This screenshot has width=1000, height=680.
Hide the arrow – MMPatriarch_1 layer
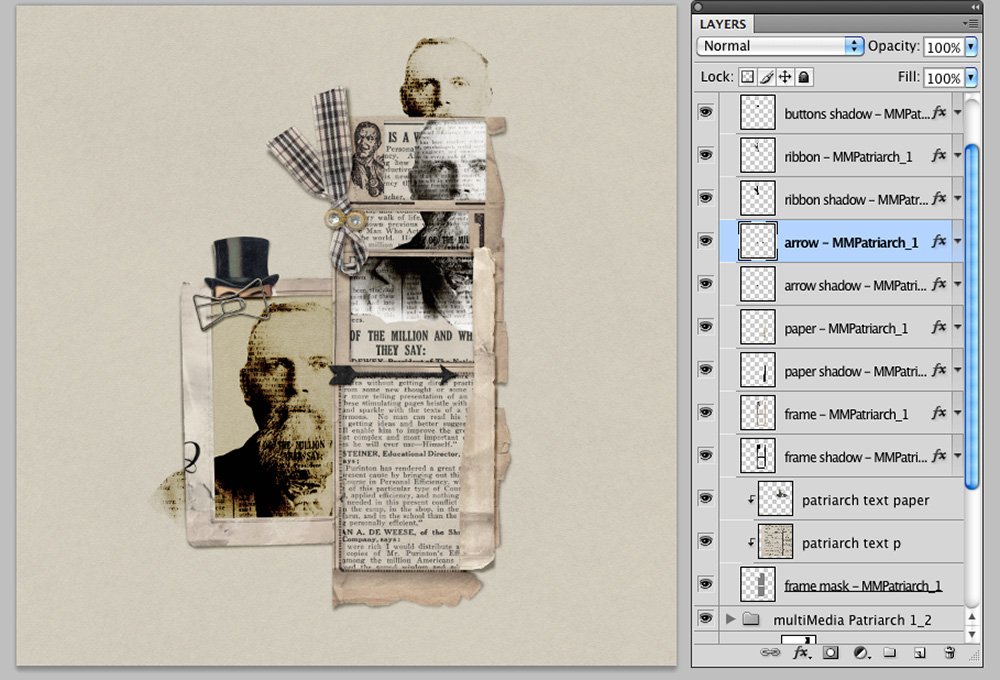(x=705, y=240)
